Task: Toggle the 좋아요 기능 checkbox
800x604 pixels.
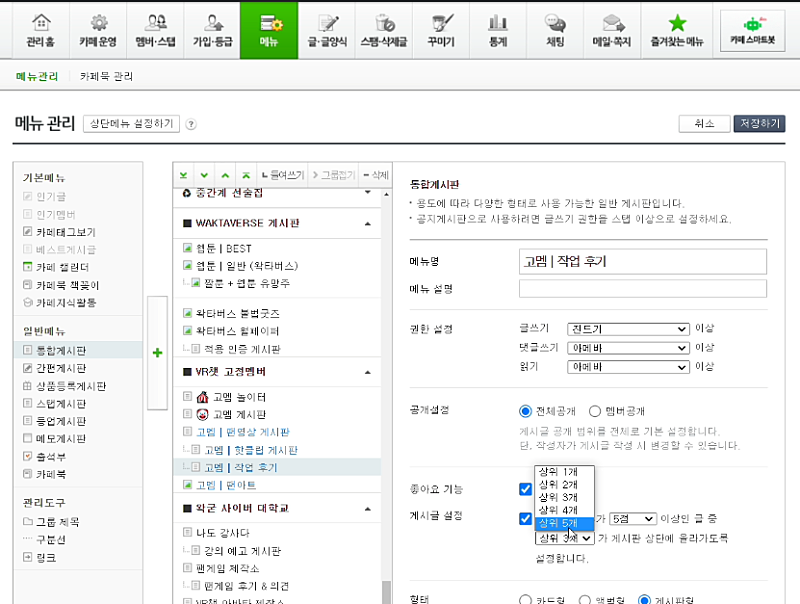Action: pos(525,489)
